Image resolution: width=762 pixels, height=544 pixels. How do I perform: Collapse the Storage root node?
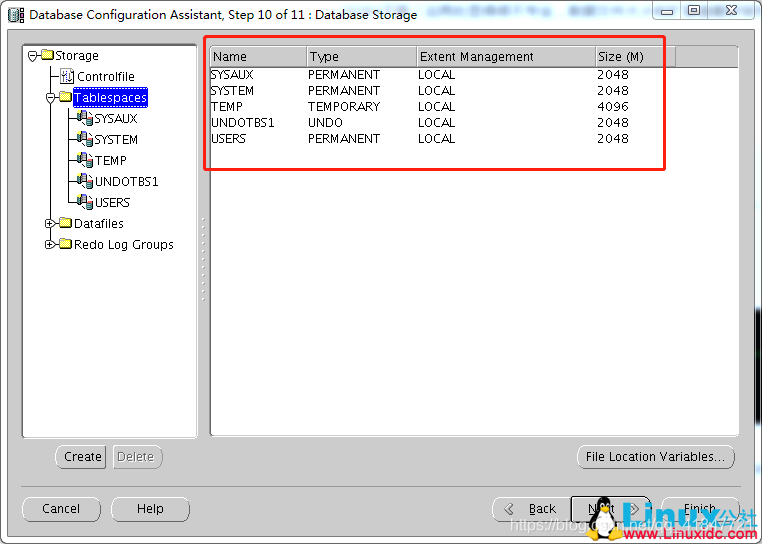(33, 56)
